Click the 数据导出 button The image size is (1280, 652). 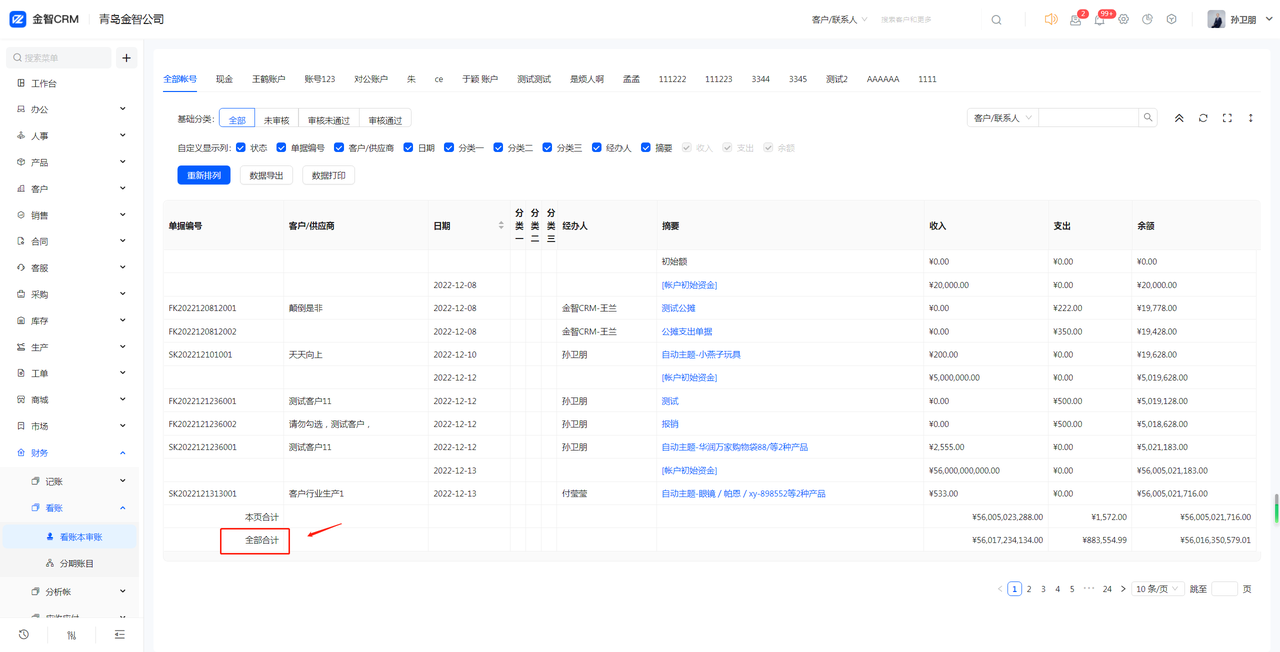point(266,175)
